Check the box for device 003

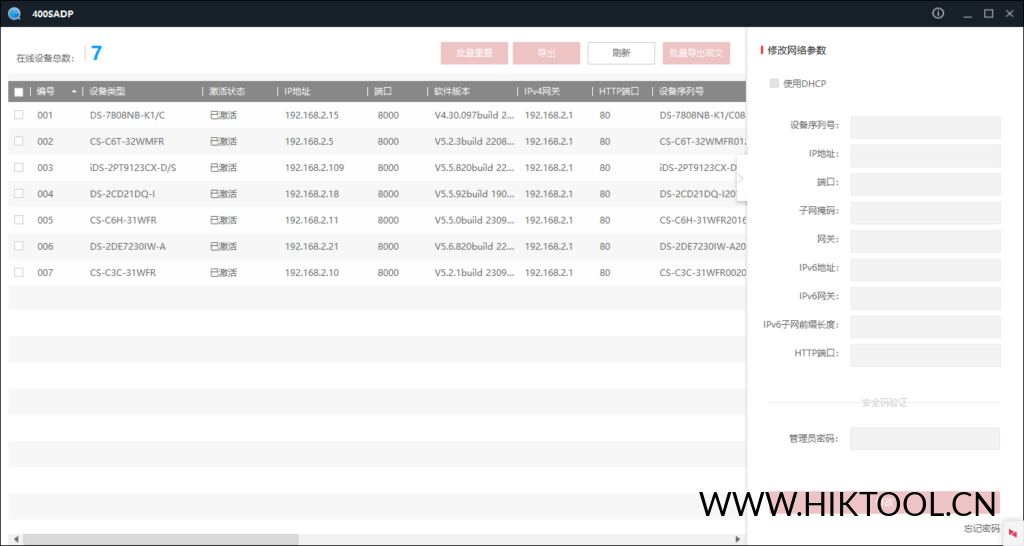(19, 167)
